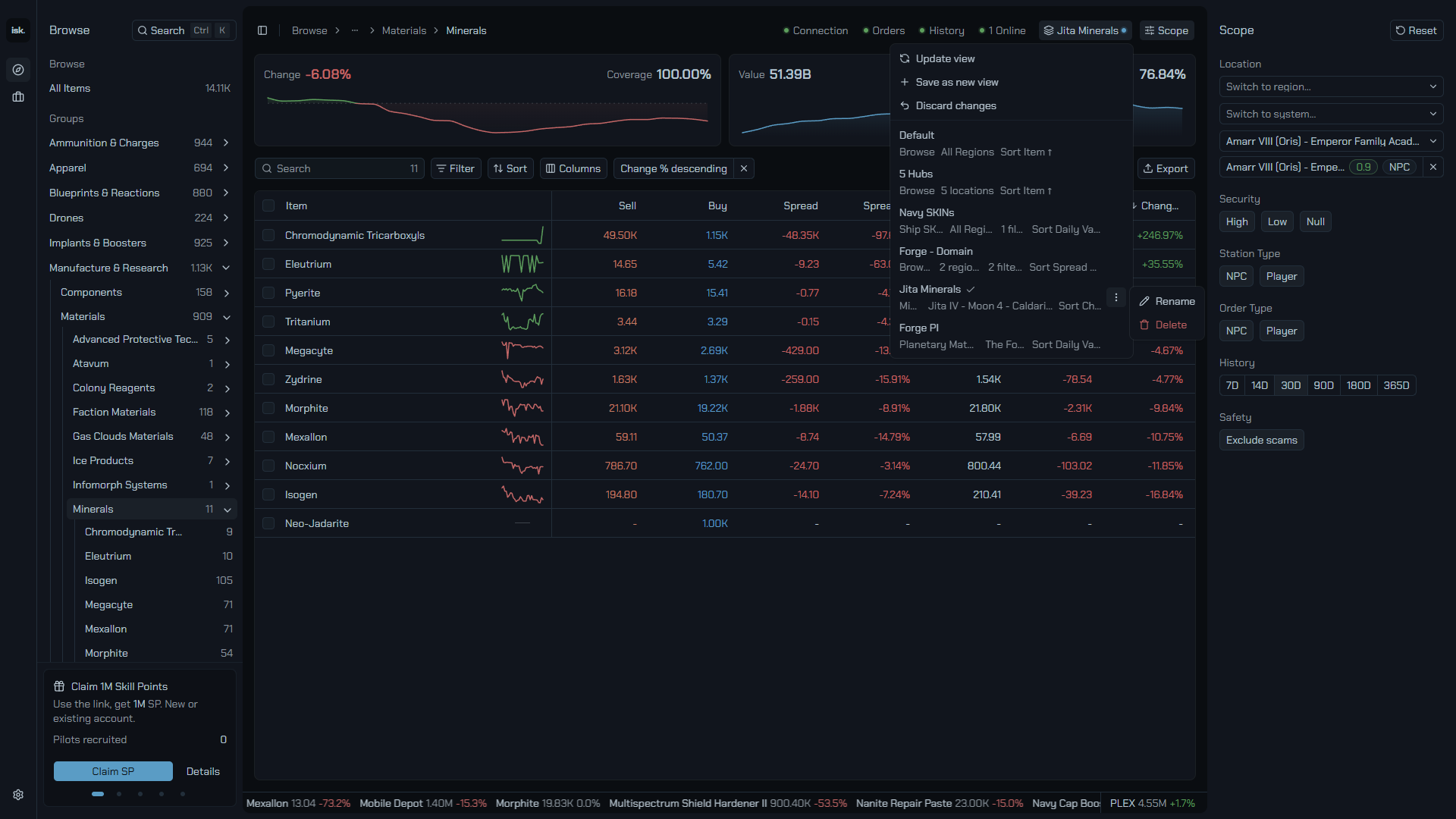1456x819 pixels.
Task: Clear the Change % descending sort
Action: (x=744, y=168)
